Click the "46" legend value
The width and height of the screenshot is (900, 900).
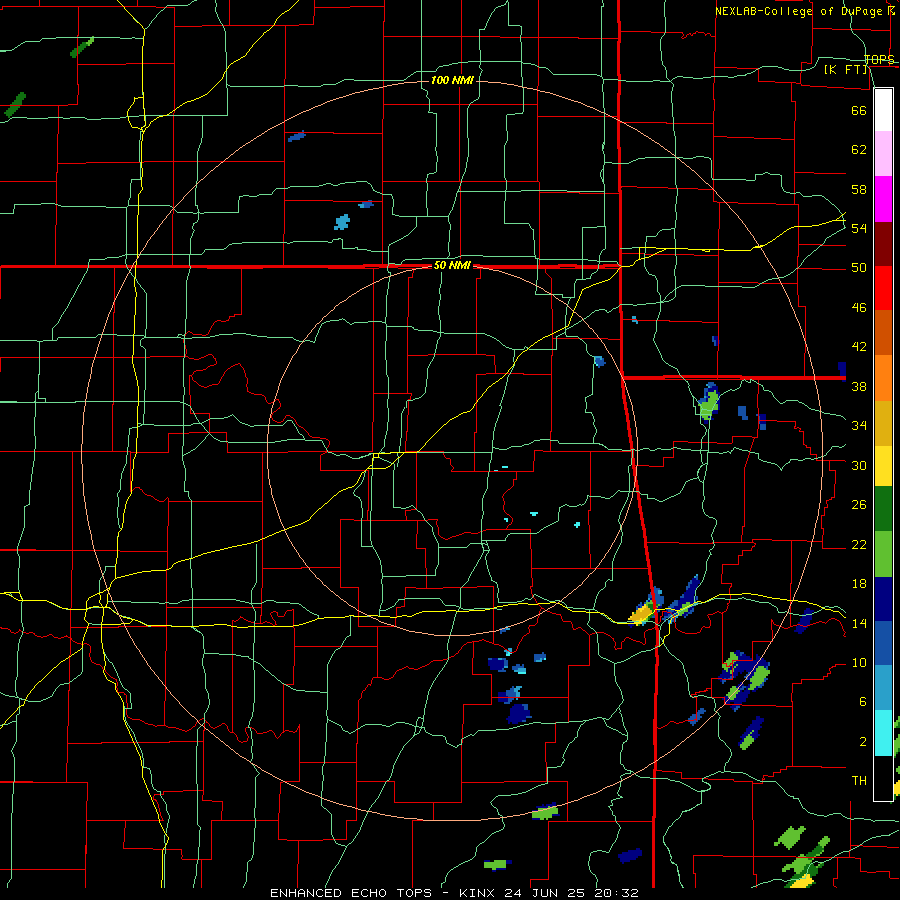point(859,308)
